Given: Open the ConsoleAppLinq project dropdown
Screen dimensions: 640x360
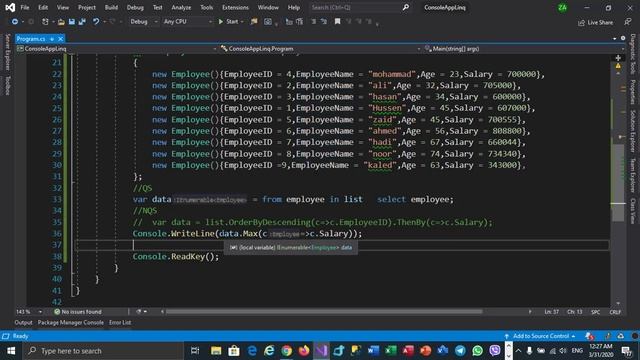Looking at the screenshot, I should (117, 49).
